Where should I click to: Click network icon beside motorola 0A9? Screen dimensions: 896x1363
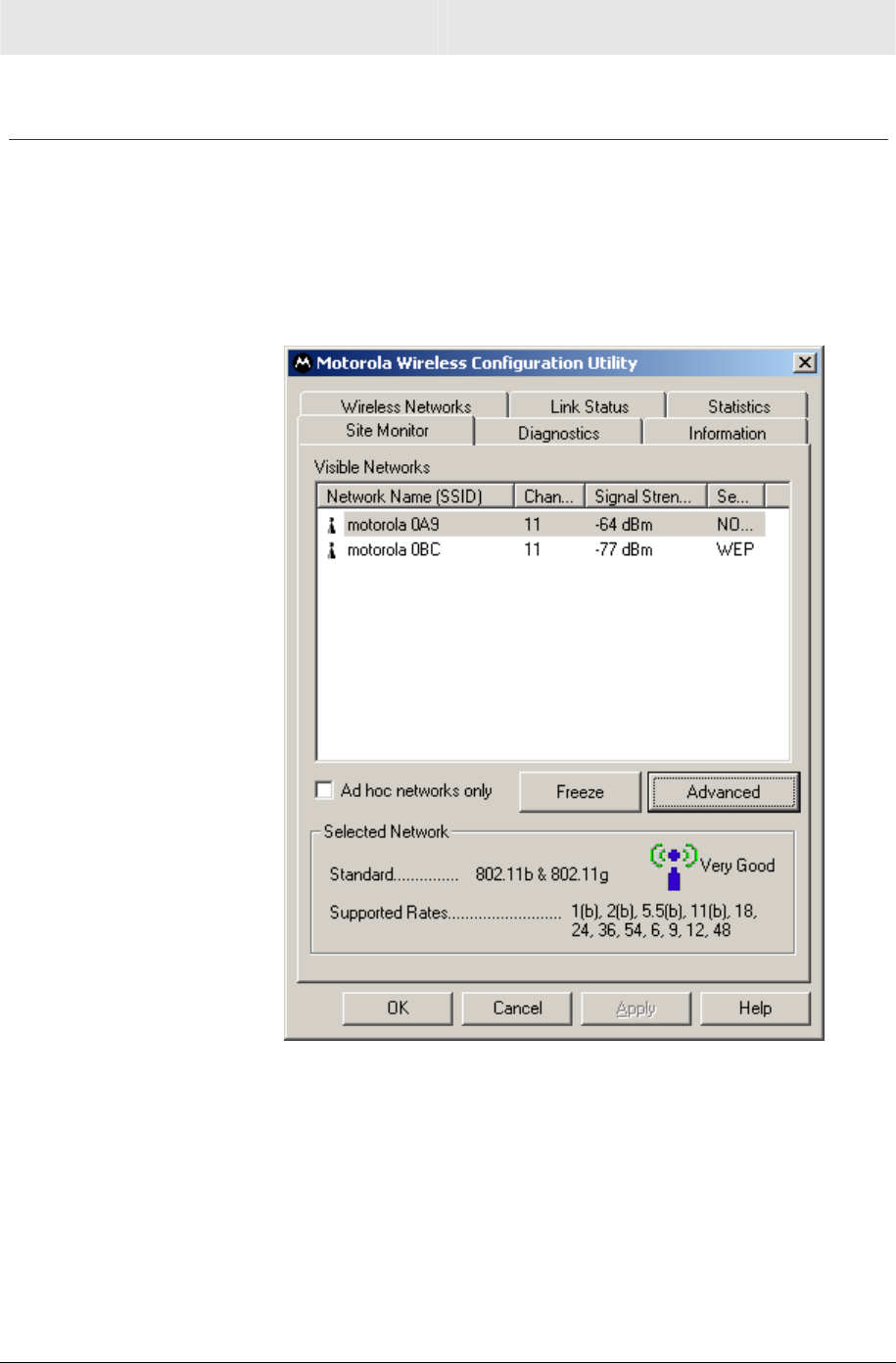[x=331, y=525]
